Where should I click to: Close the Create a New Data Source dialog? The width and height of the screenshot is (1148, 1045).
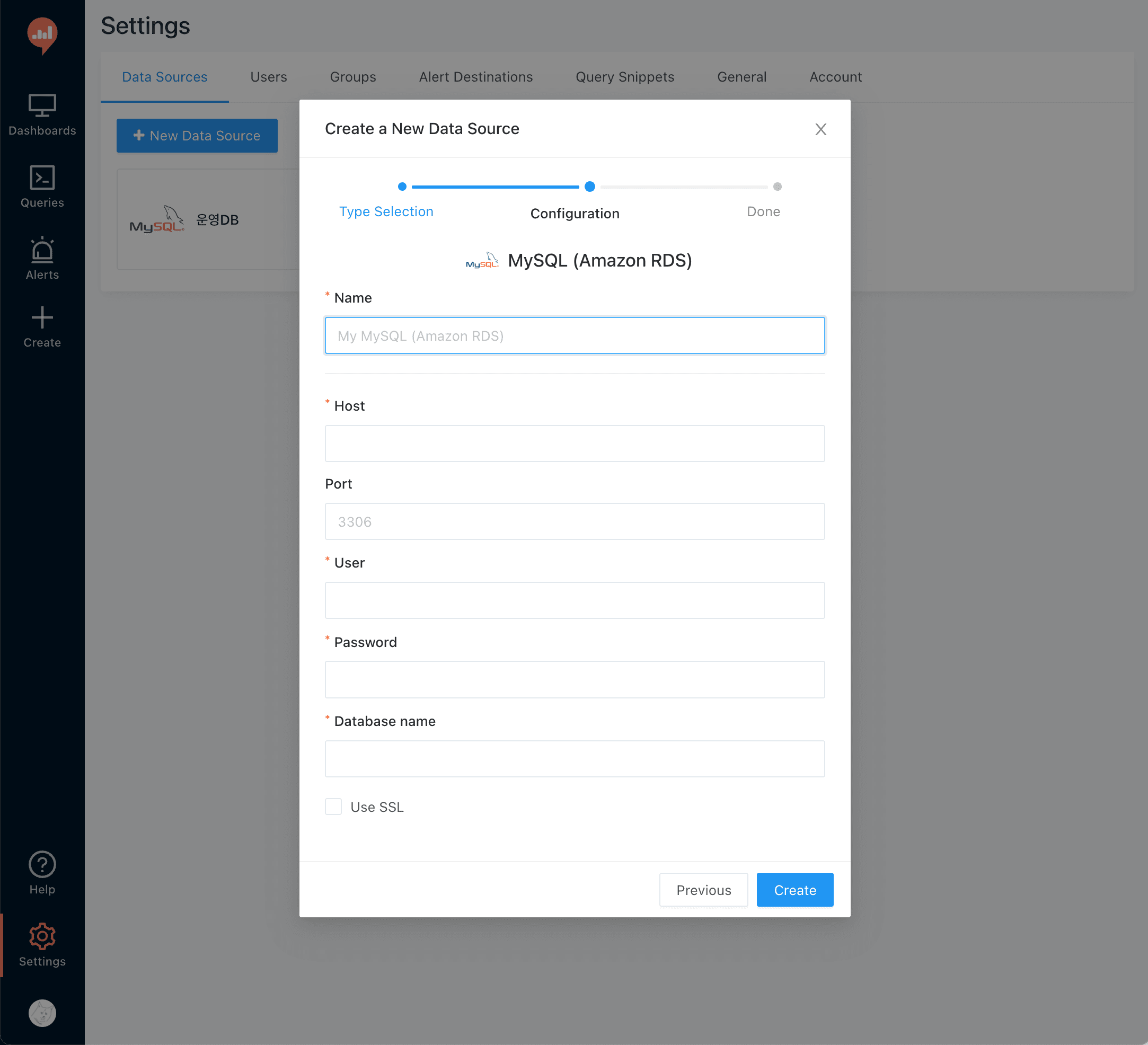point(820,129)
